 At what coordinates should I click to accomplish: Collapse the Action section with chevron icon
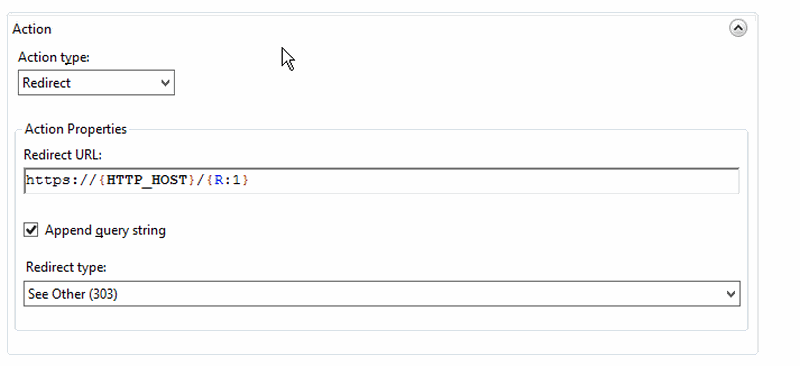point(738,28)
